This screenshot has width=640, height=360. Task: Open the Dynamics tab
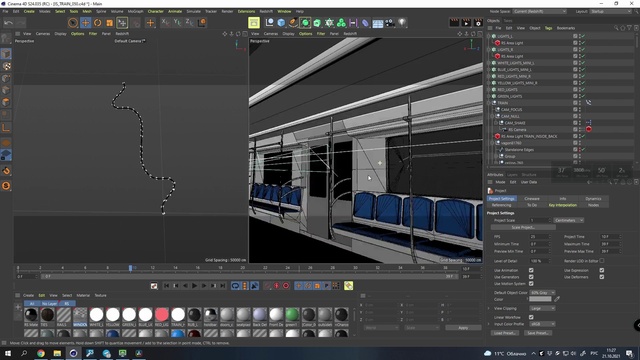point(593,199)
